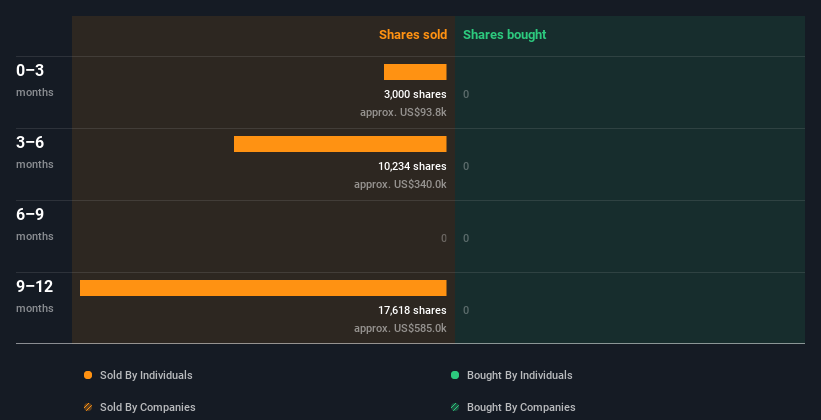The image size is (821, 420).
Task: Click the approx. US$585.0k amount
Action: coord(401,328)
